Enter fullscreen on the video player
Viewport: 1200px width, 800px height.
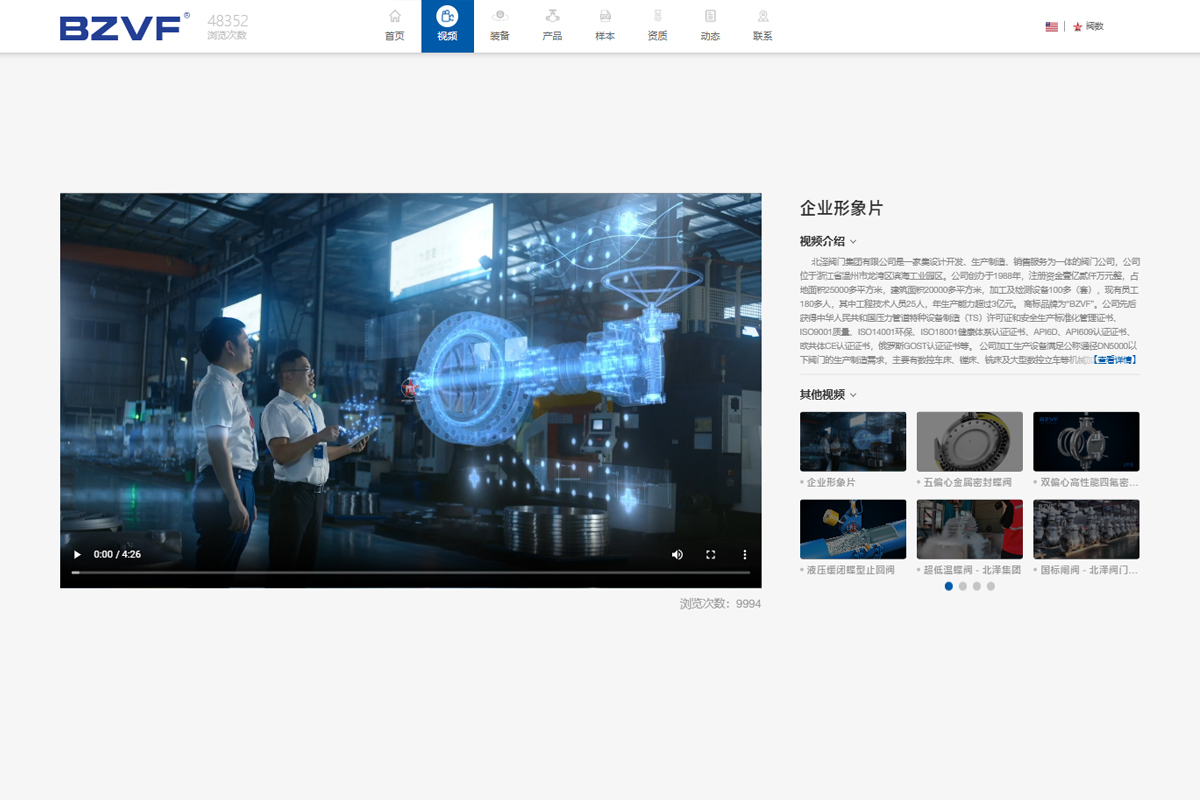[711, 554]
